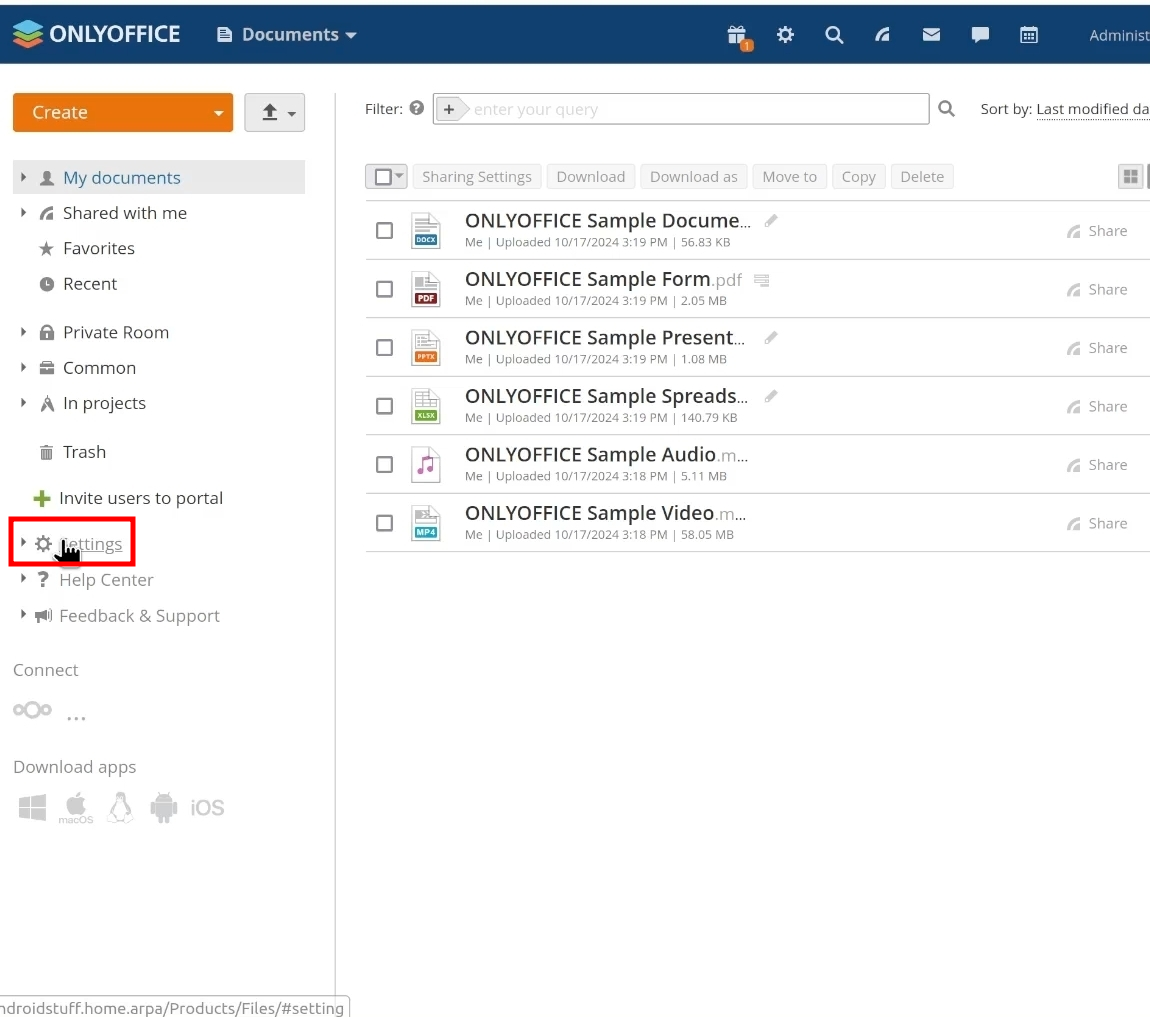Viewport: 1150px width, 1027px height.
Task: Click the macOS app download icon
Action: (x=76, y=808)
